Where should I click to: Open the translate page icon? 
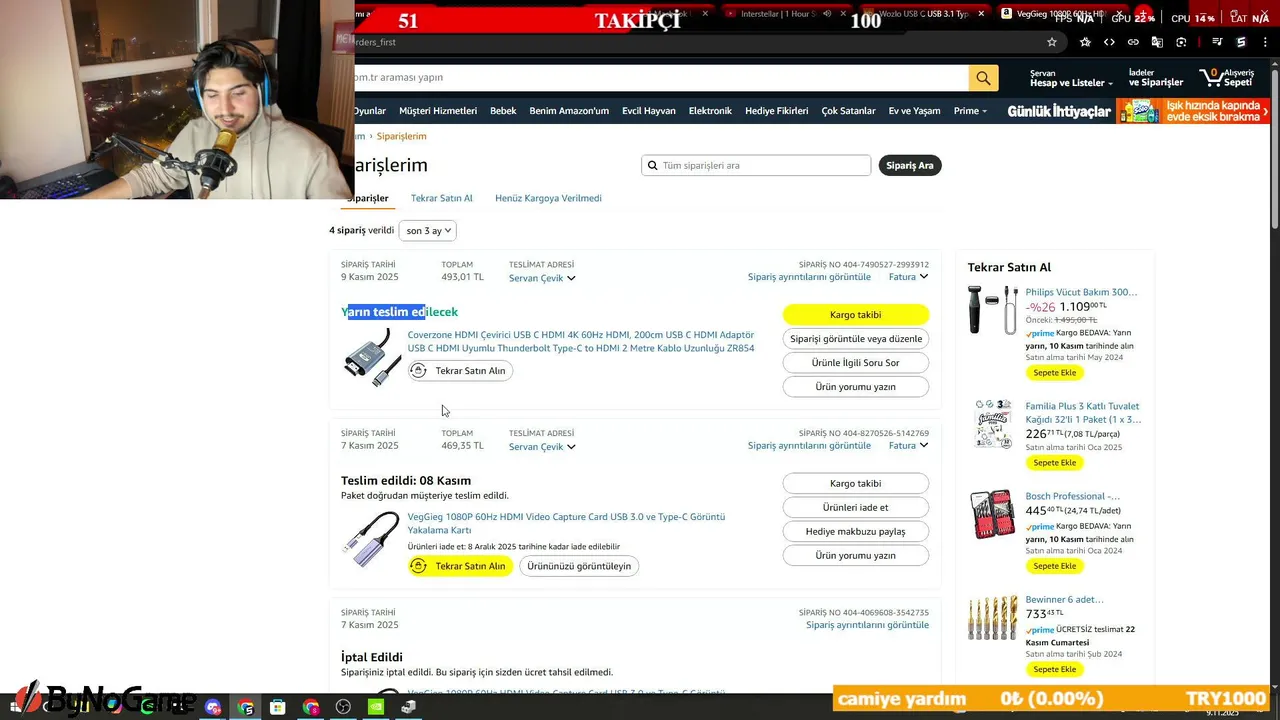click(1157, 42)
